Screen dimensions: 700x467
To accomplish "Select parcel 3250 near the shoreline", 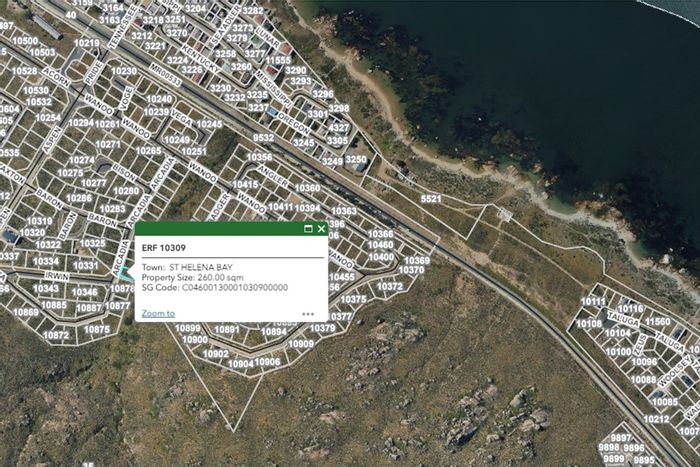I will (355, 159).
